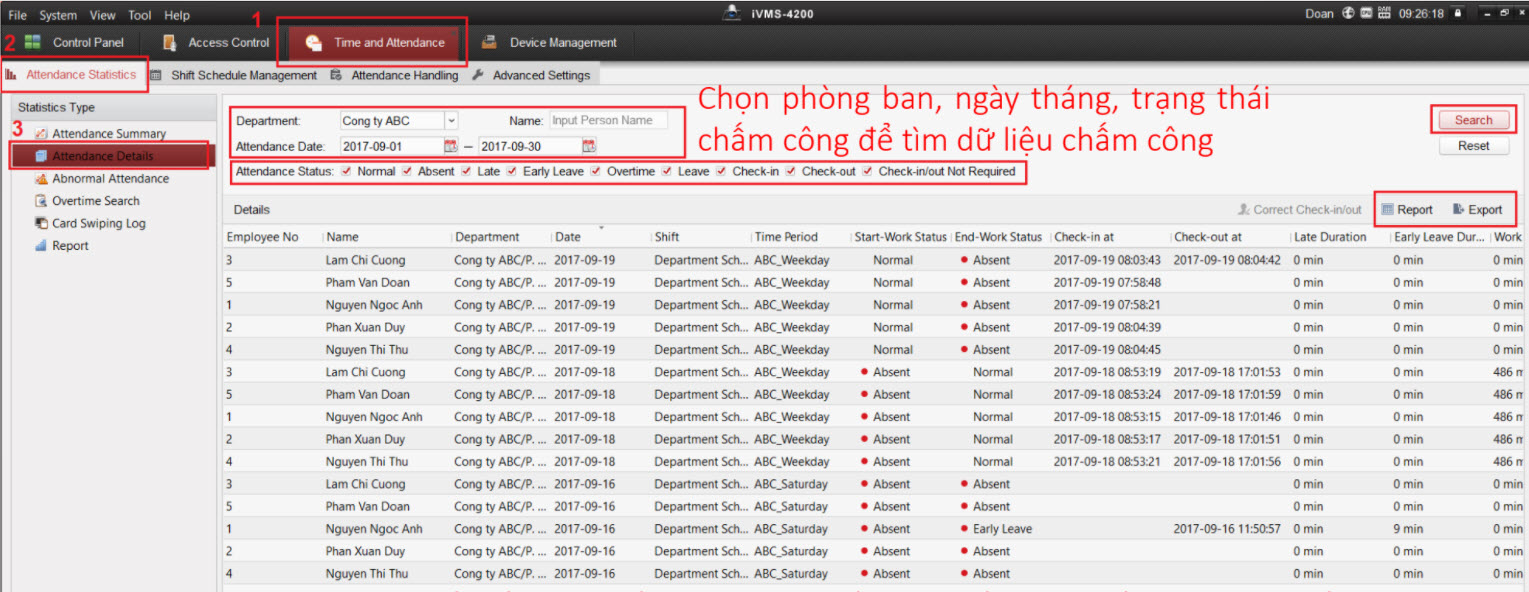Export the attendance details
The image size is (1529, 592).
(1477, 210)
